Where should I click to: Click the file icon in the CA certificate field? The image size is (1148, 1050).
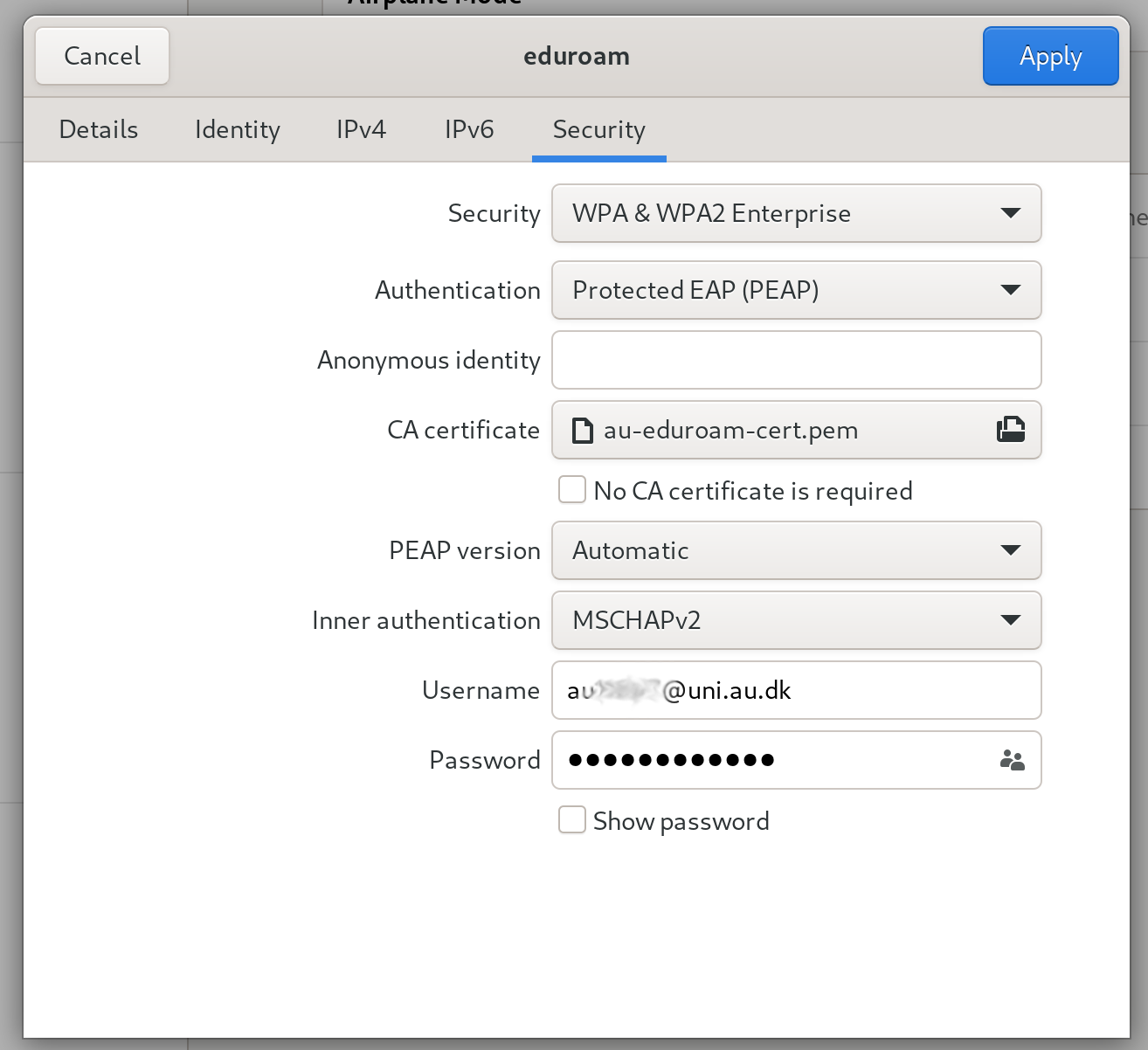tap(581, 430)
